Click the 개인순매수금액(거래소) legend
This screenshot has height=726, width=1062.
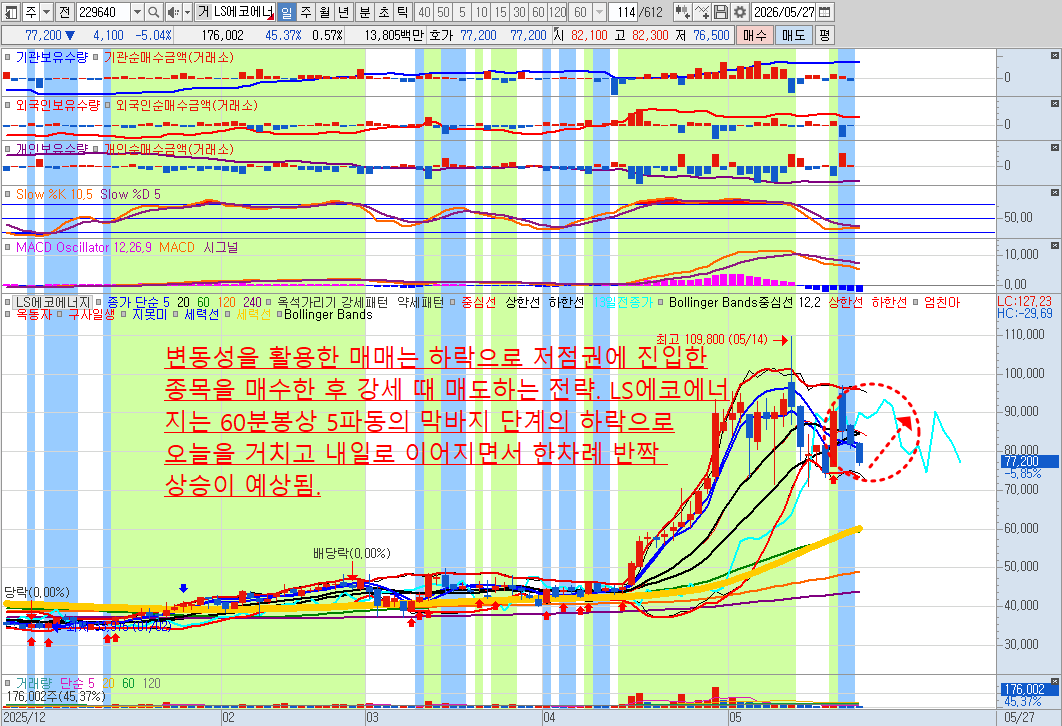click(168, 149)
